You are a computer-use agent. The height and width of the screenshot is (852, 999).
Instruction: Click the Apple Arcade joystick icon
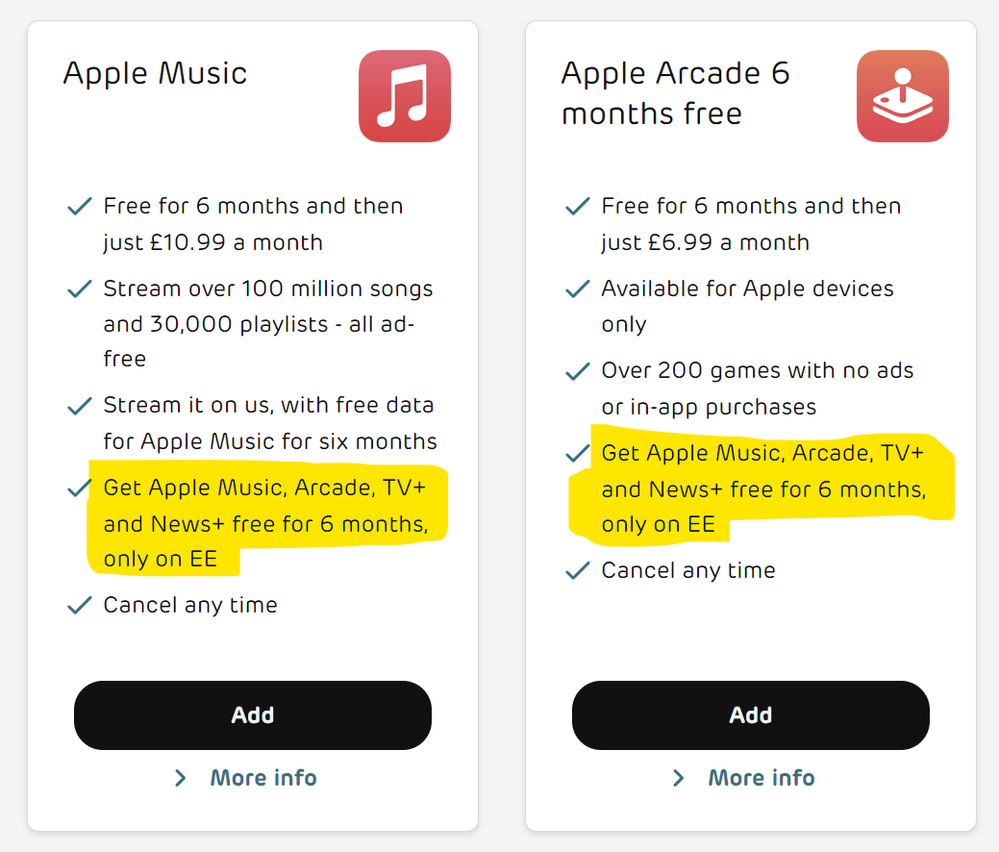coord(902,96)
